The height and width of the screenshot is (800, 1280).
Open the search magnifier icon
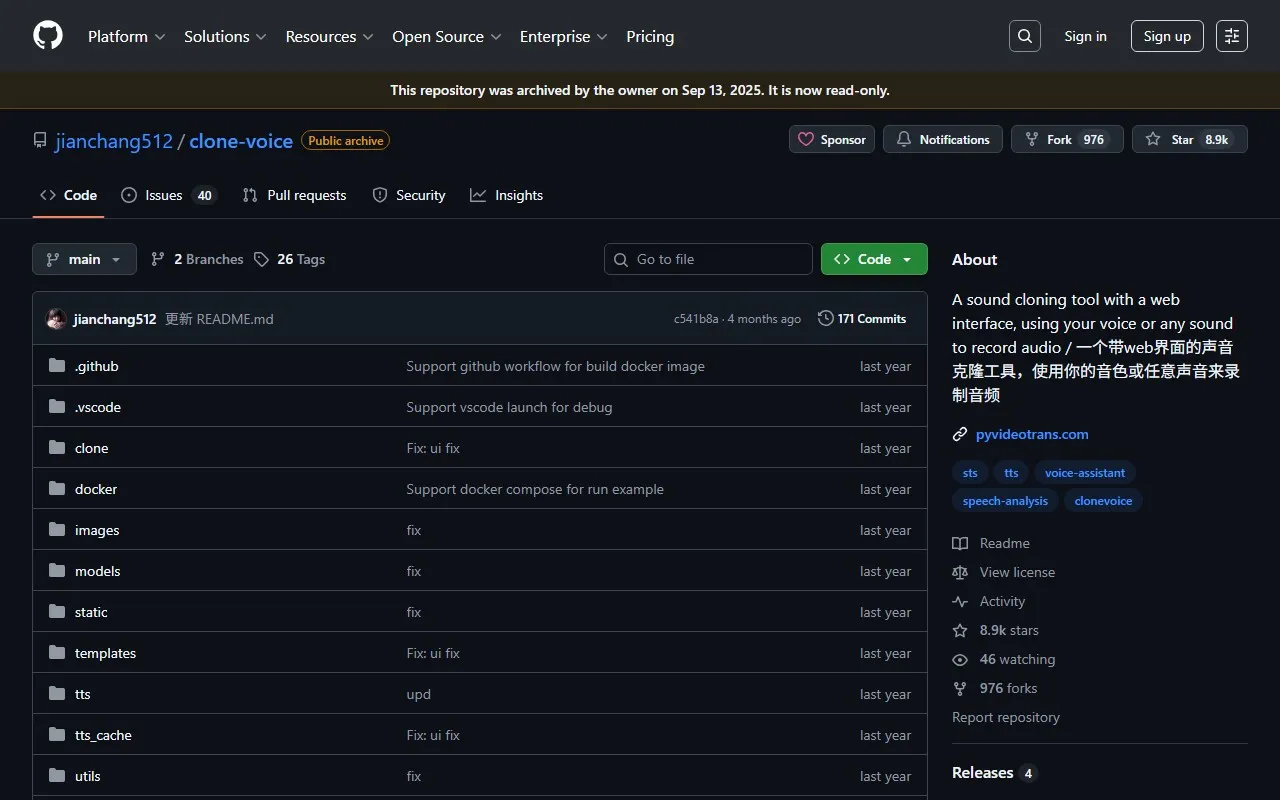point(1025,36)
